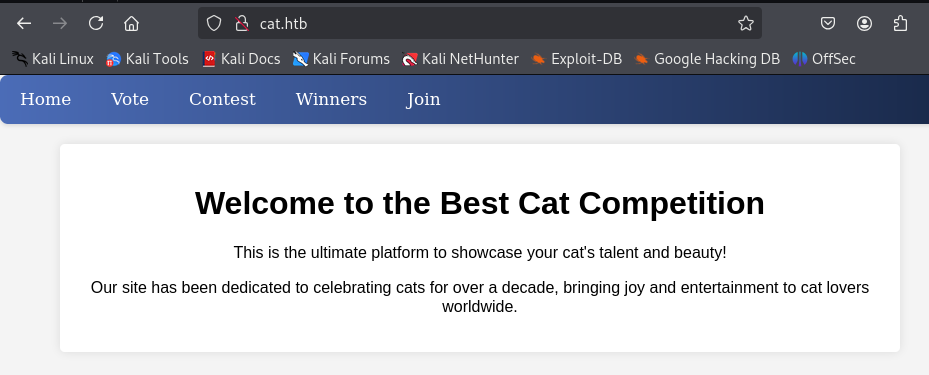Screen dimensions: 929x375
Task: Open the Pocket save icon
Action: tap(828, 23)
